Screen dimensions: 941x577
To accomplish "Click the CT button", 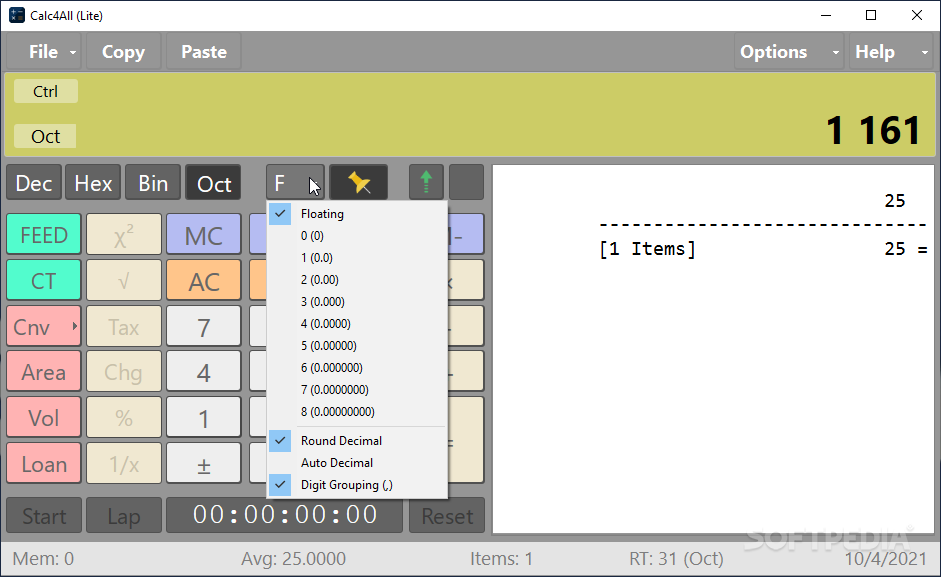I will click(44, 280).
